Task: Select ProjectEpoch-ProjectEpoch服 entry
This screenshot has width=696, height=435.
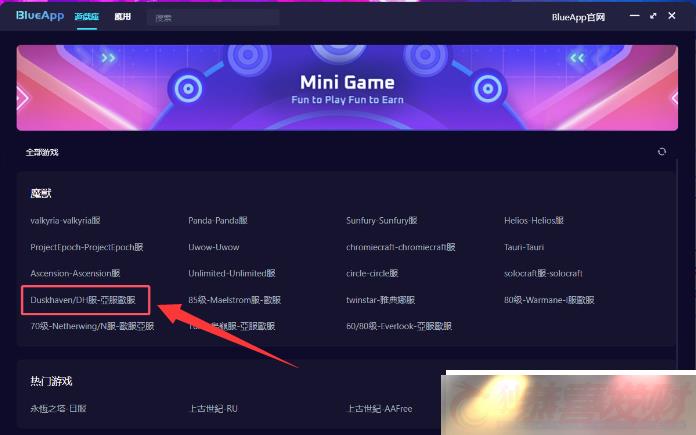Action: click(x=87, y=247)
